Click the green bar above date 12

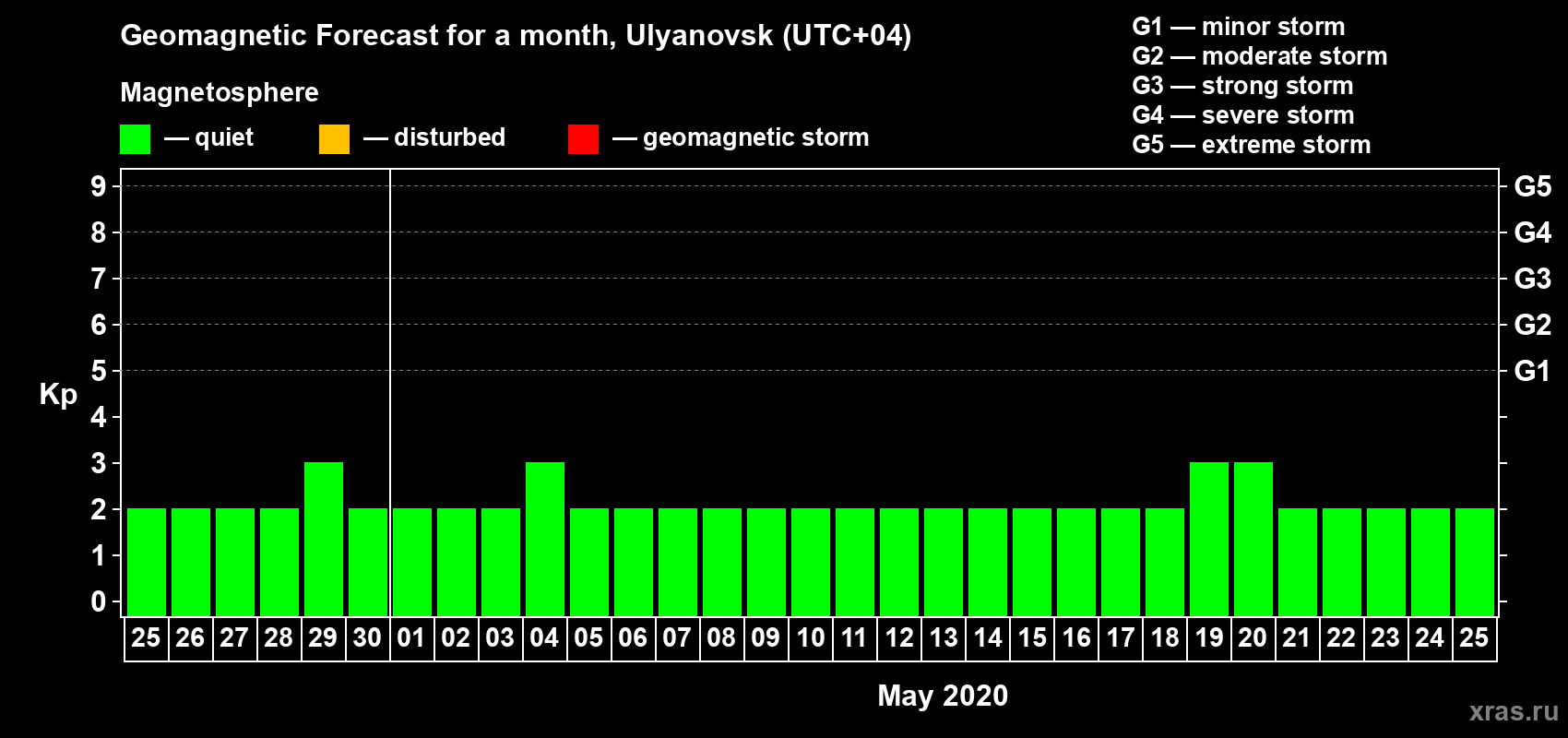899,562
